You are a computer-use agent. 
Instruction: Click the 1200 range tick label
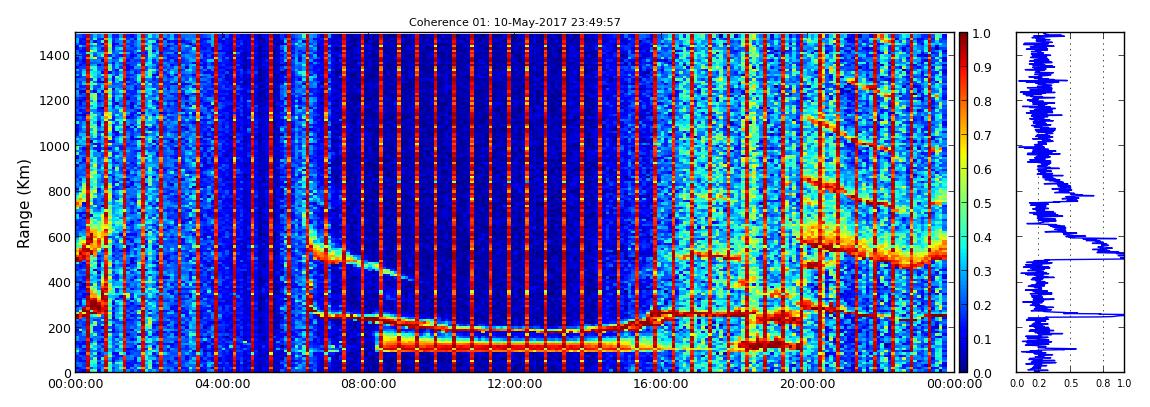point(55,101)
